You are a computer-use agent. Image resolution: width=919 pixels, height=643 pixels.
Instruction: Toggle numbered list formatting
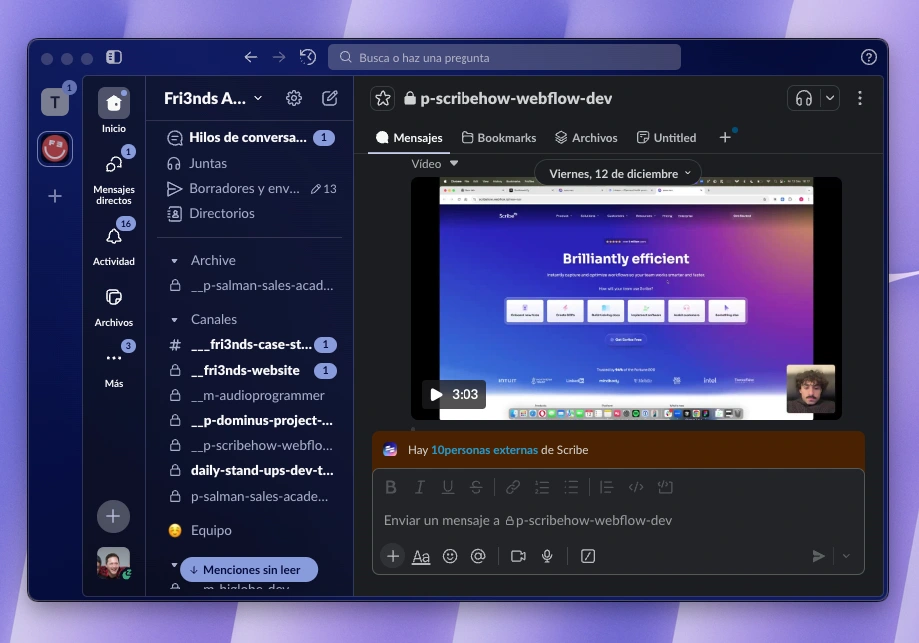[542, 487]
